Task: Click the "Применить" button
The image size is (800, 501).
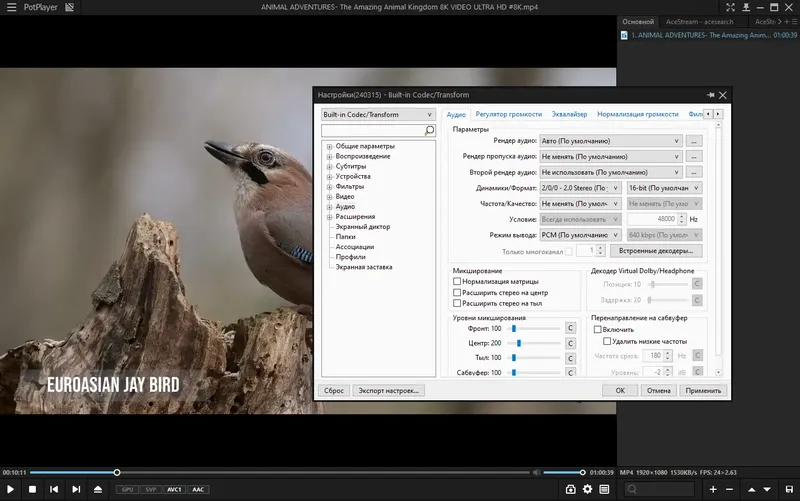Action: 703,390
